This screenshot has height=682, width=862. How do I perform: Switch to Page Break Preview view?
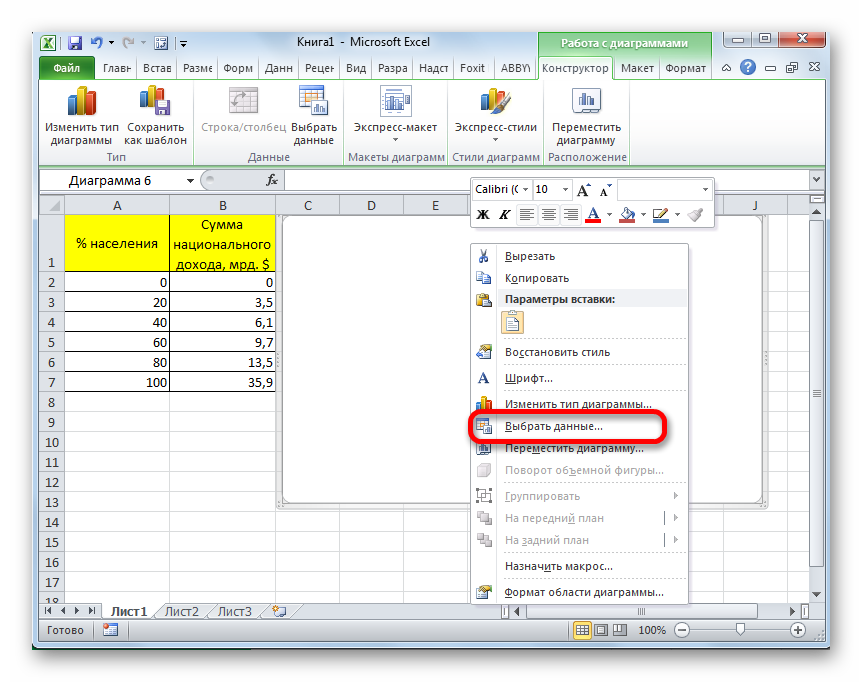[620, 630]
